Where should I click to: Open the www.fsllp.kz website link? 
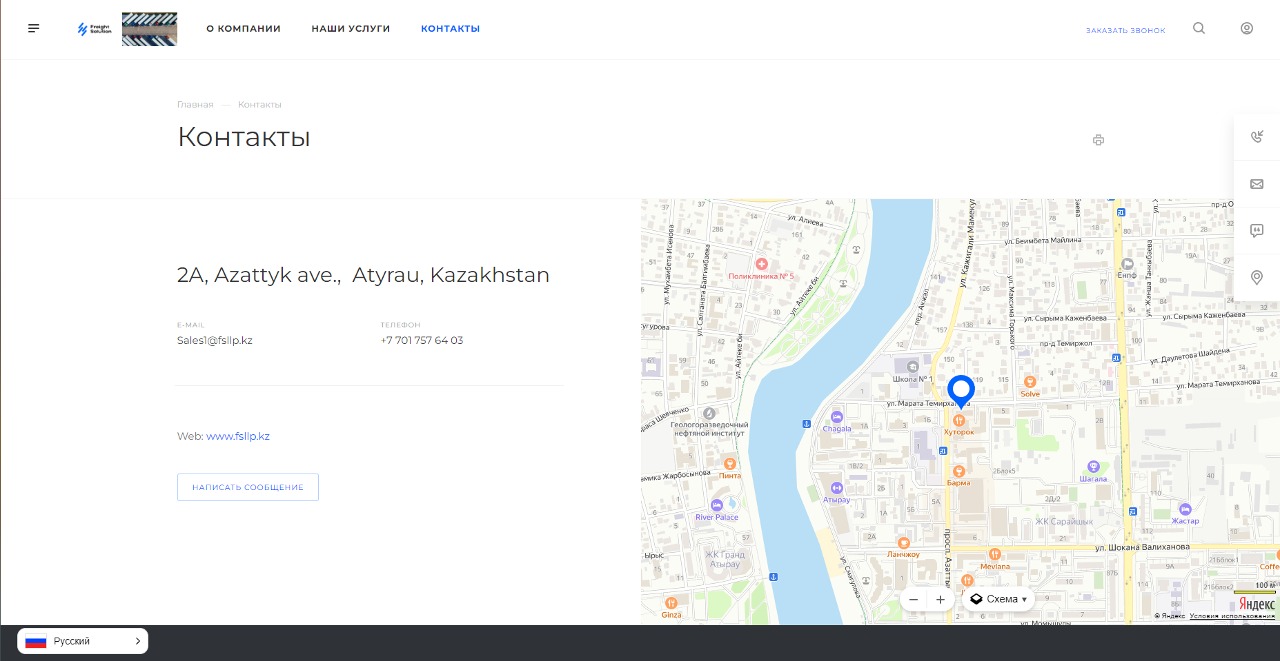pos(238,436)
